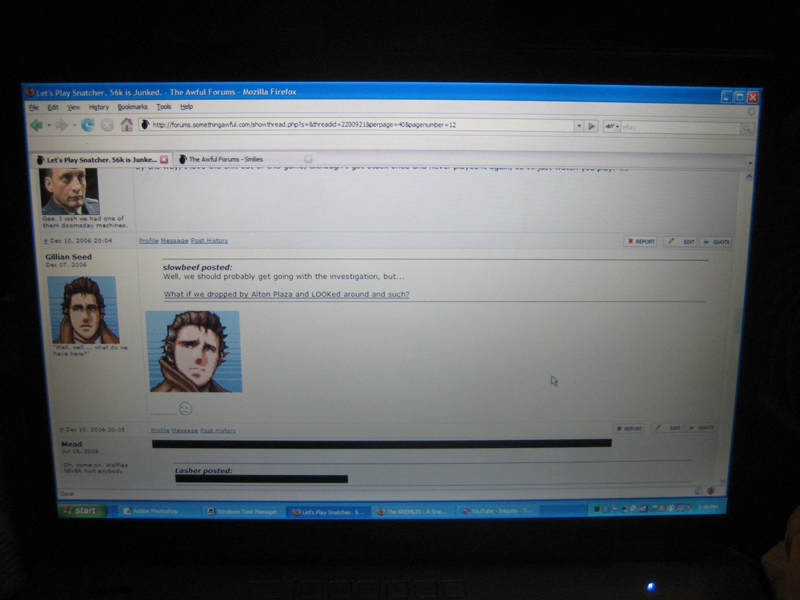800x600 pixels.
Task: Follow the Alton Plaza LOOKed around link
Action: pos(287,294)
